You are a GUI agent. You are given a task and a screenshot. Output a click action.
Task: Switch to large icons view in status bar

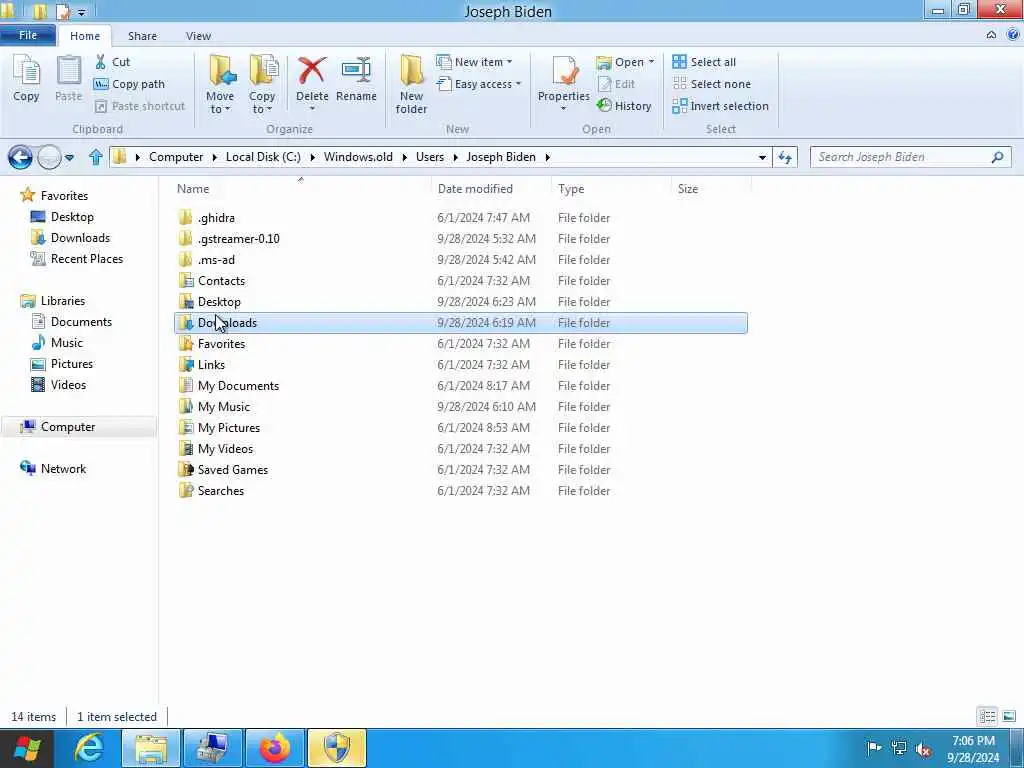tap(1009, 716)
